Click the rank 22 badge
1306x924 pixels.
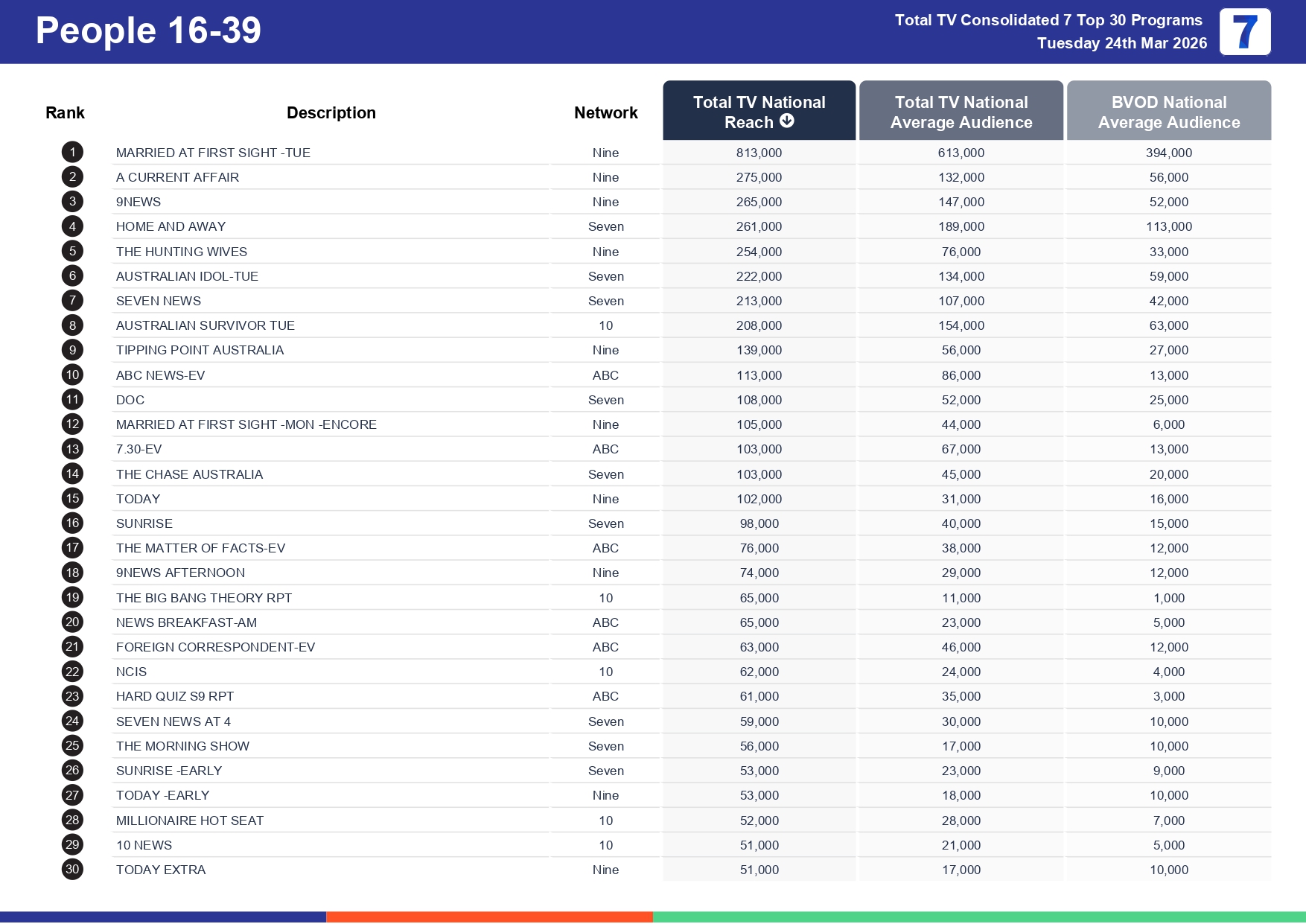71,672
